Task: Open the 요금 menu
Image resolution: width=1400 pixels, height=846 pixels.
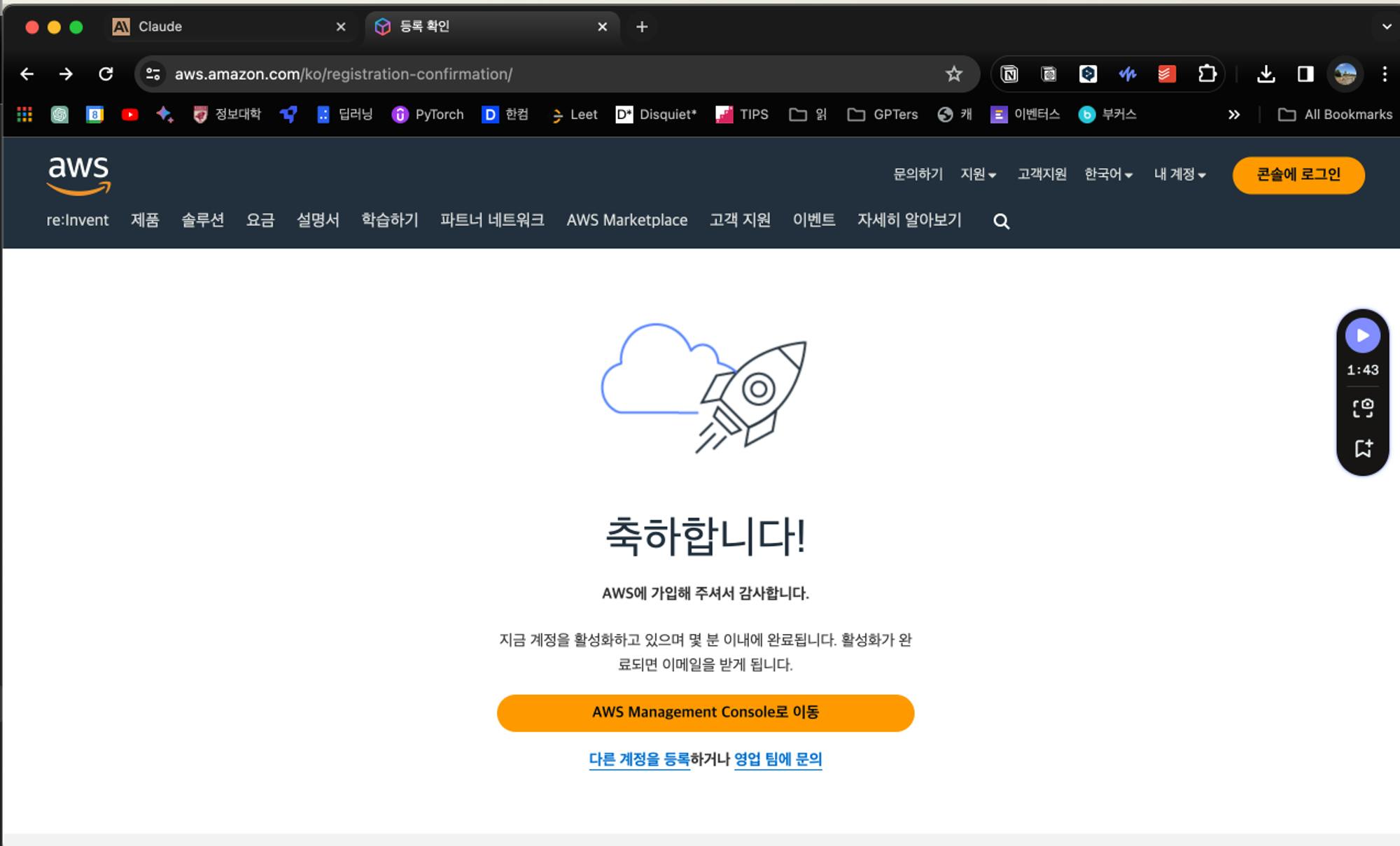Action: [260, 220]
